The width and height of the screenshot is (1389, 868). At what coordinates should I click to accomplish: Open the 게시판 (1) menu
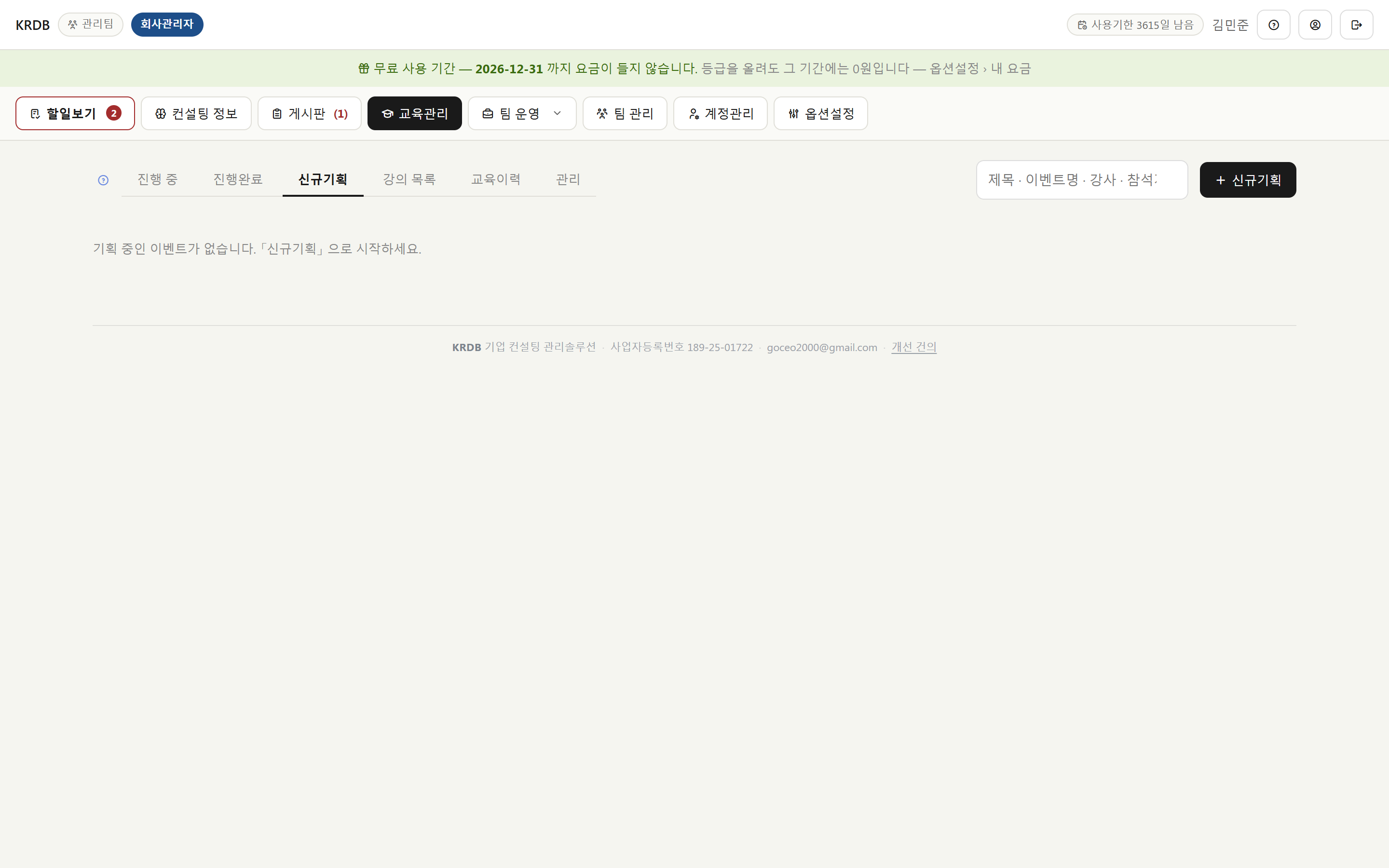tap(309, 113)
